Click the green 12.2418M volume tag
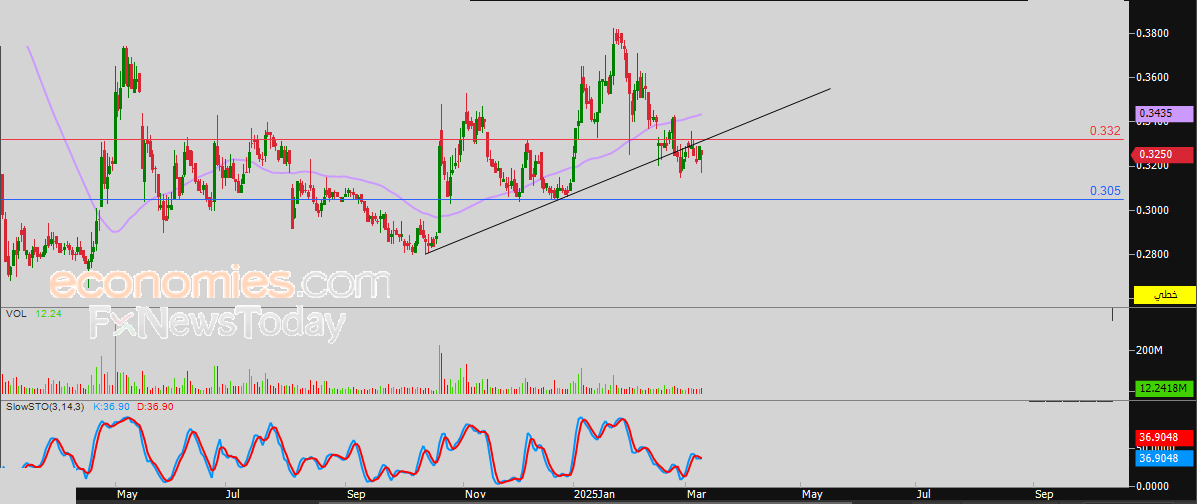Viewport: 1197px width, 504px height. click(x=1163, y=389)
